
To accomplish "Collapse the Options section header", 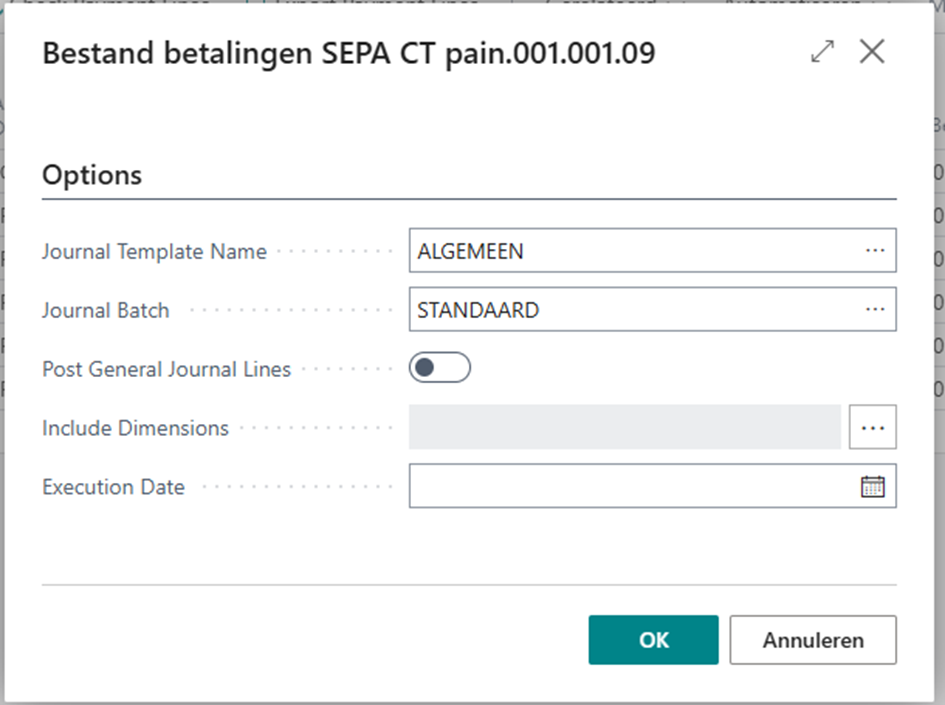I will 92,175.
